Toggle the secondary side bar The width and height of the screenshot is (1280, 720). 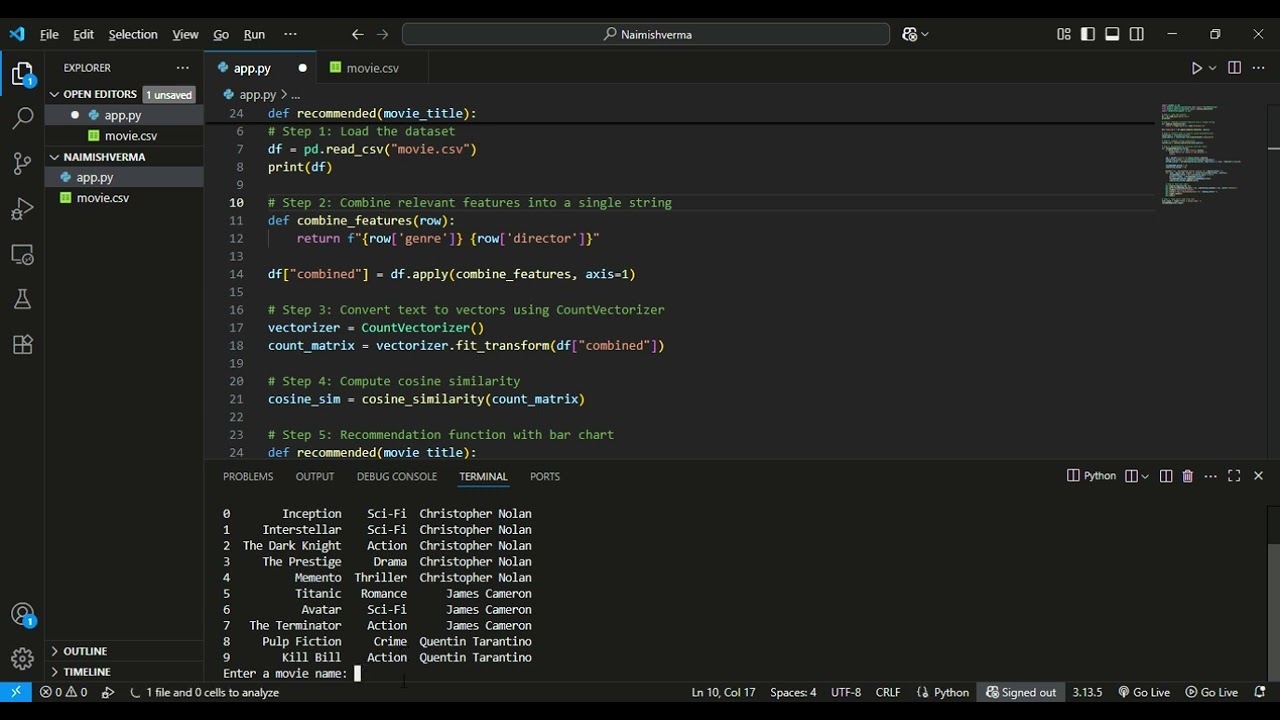(x=1136, y=34)
